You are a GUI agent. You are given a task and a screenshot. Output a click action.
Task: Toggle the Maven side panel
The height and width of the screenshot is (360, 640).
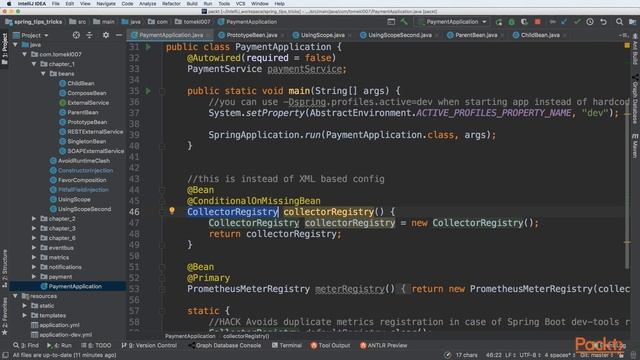tap(635, 146)
